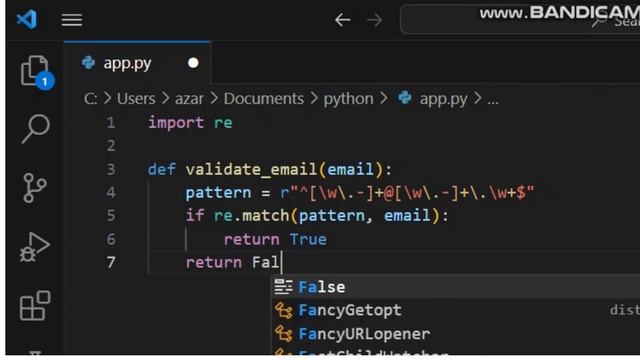
Task: Select the azar breadcrumb segment
Action: (189, 99)
